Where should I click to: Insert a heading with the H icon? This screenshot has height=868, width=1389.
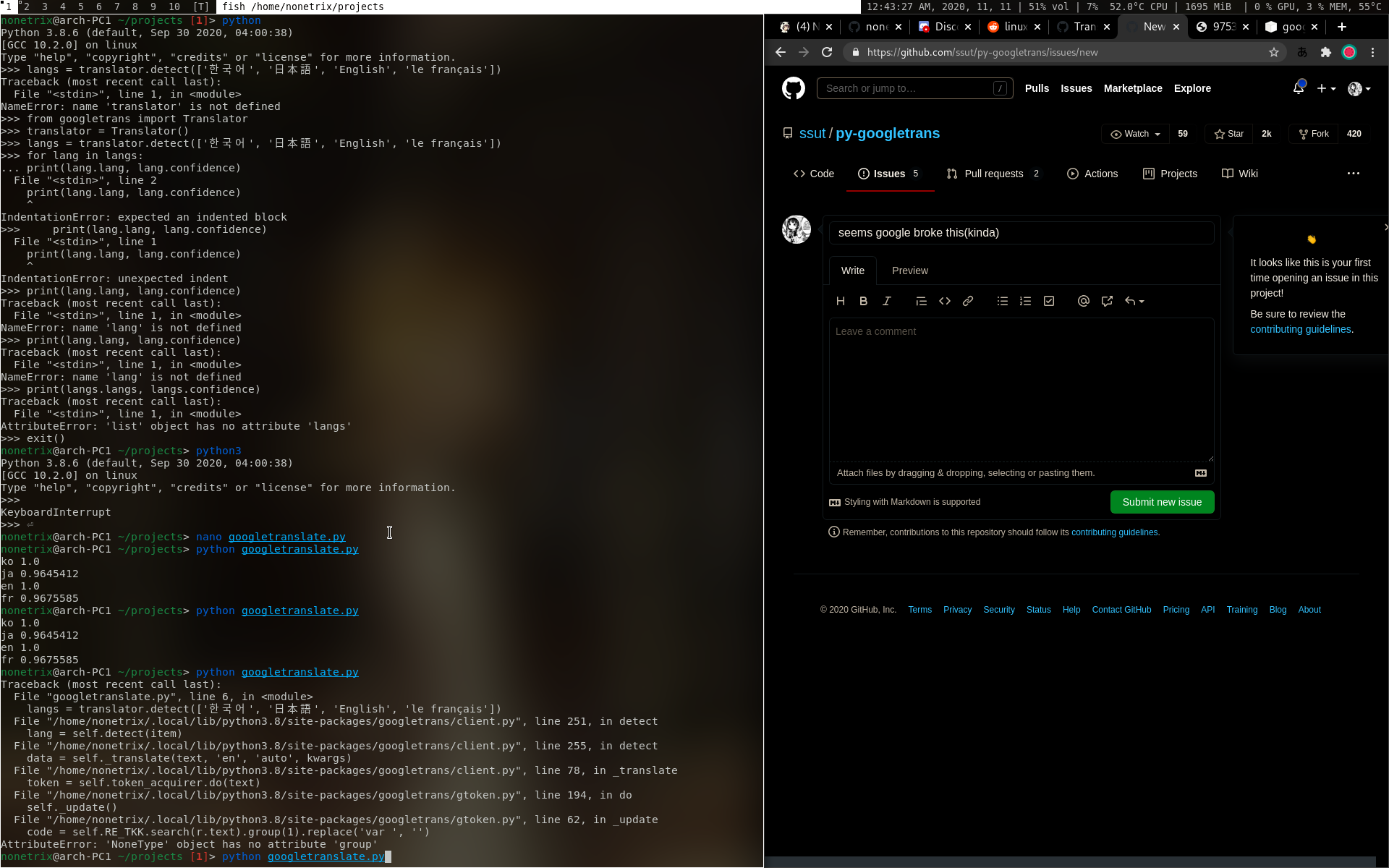pos(840,302)
